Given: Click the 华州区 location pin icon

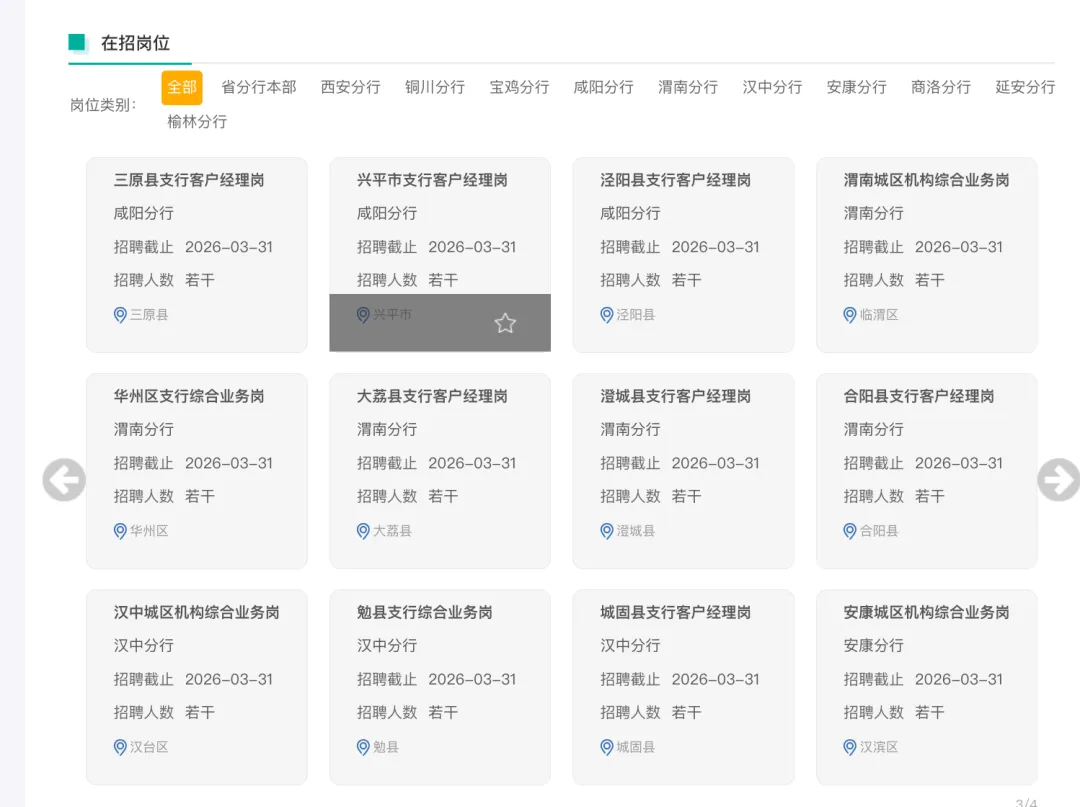Looking at the screenshot, I should [x=120, y=531].
